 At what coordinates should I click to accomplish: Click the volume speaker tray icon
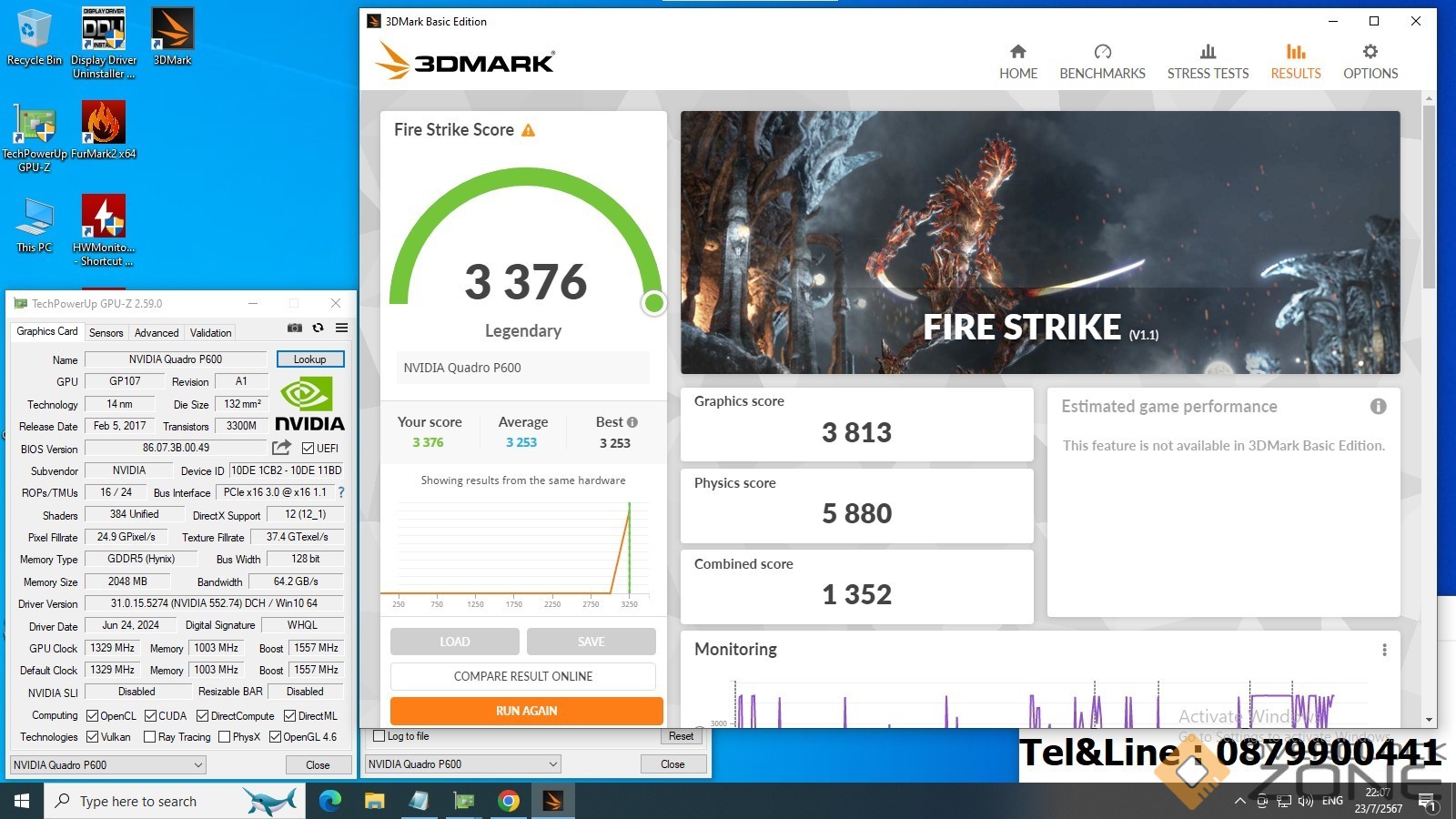[x=1306, y=801]
